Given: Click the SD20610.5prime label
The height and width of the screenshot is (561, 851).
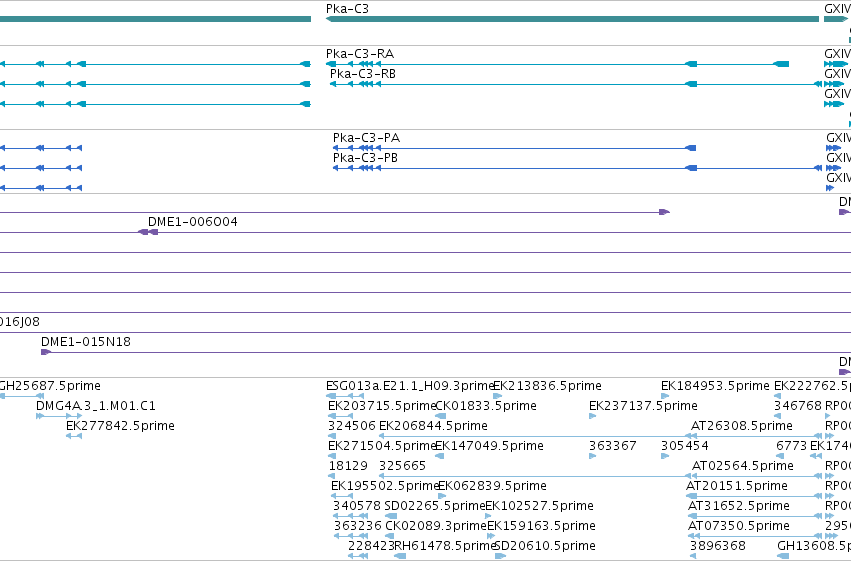Looking at the screenshot, I should (545, 546).
